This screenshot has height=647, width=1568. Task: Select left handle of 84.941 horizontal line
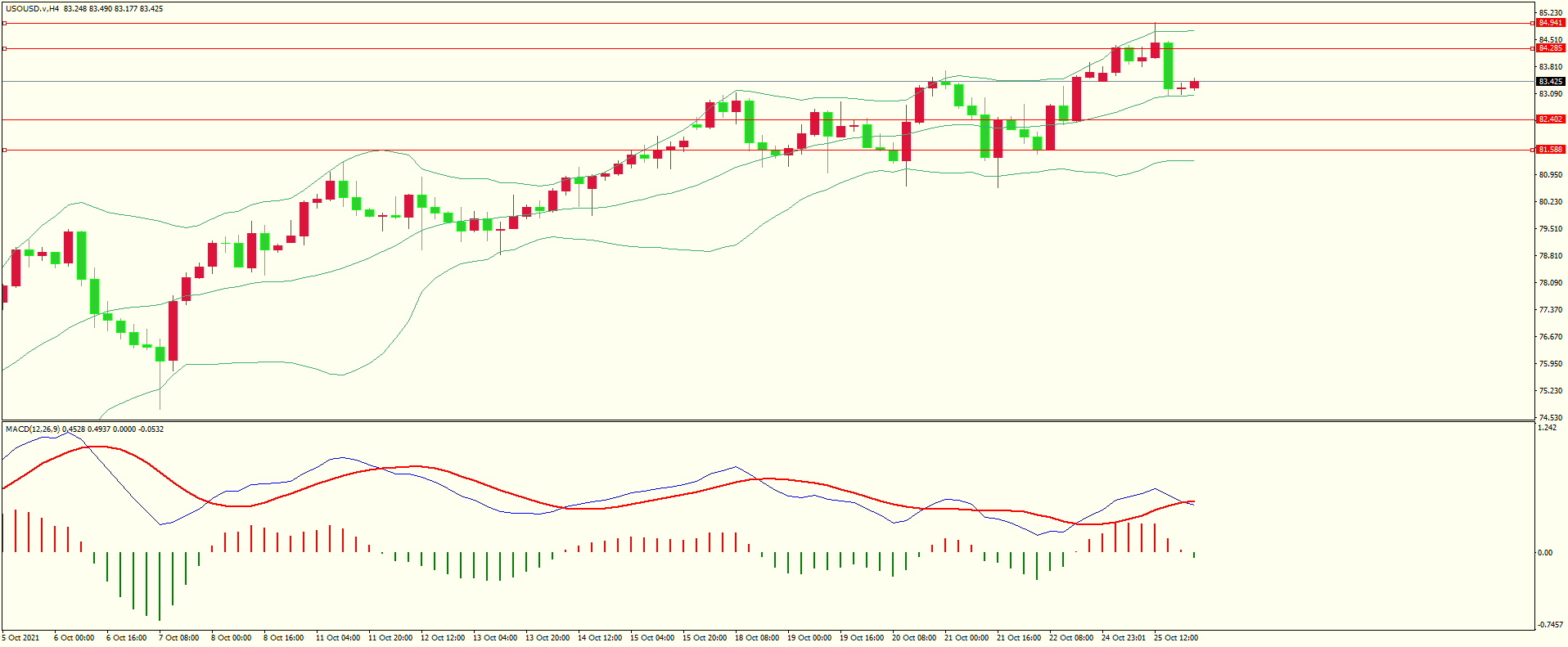[5, 23]
